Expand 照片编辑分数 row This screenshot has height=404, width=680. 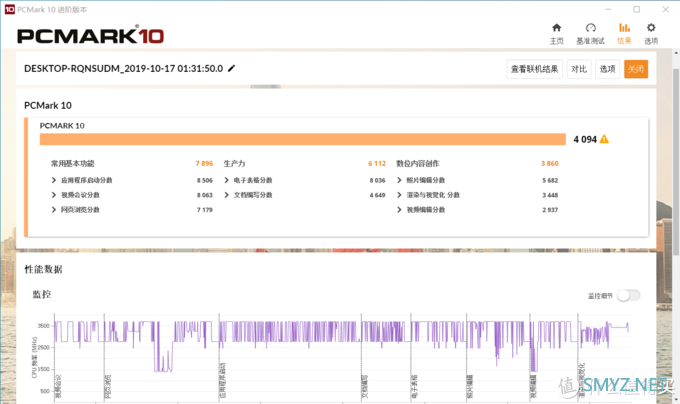pyautogui.click(x=399, y=180)
